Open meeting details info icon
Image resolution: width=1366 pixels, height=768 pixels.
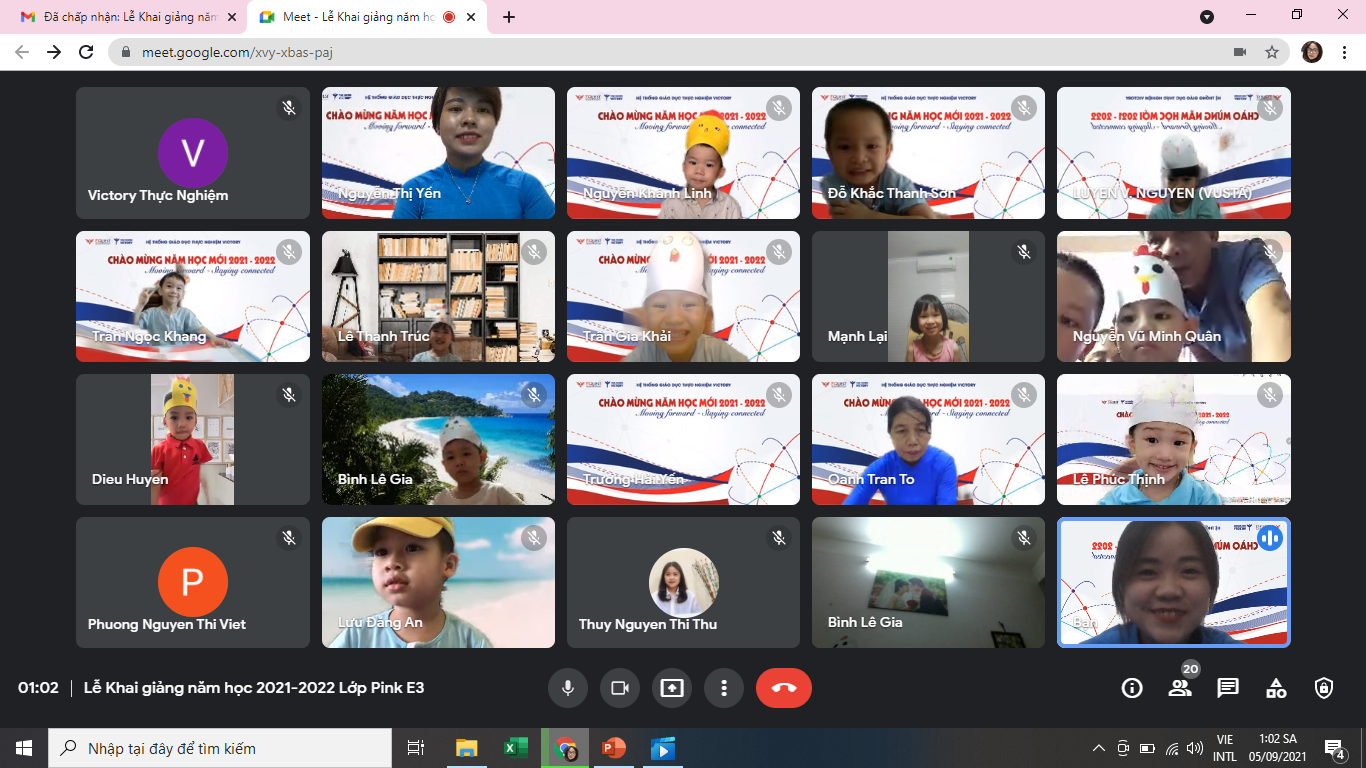(1132, 688)
